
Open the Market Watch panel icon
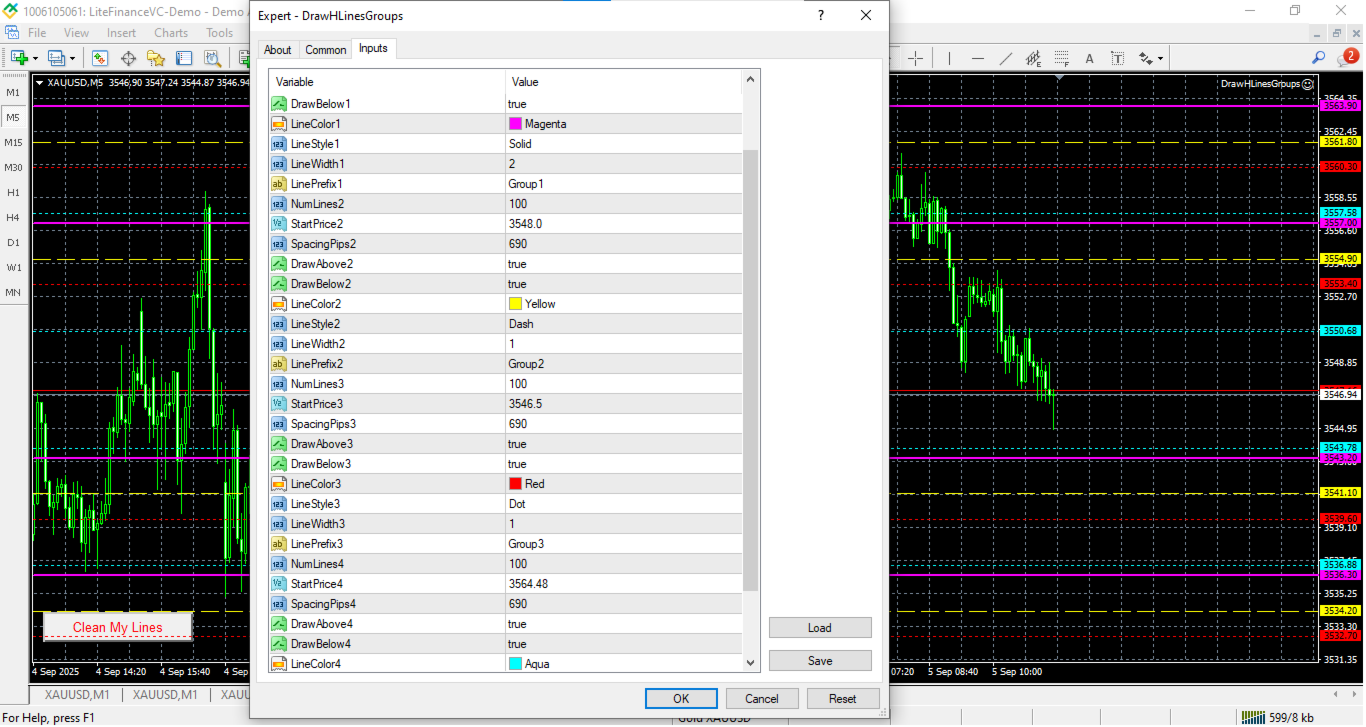pos(100,58)
